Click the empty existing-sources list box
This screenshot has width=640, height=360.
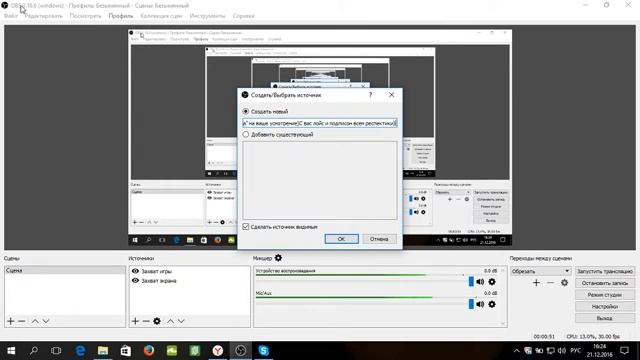(320, 180)
